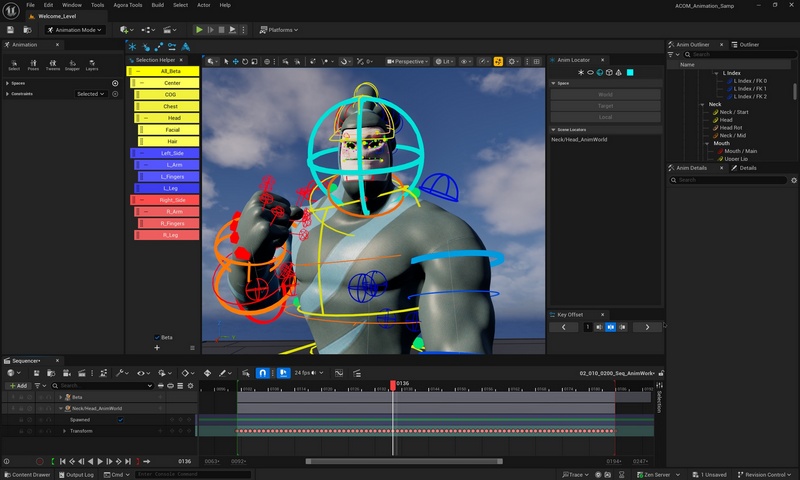Click the settings gear in Anim Details
Image resolution: width=800 pixels, height=480 pixels.
[x=792, y=180]
